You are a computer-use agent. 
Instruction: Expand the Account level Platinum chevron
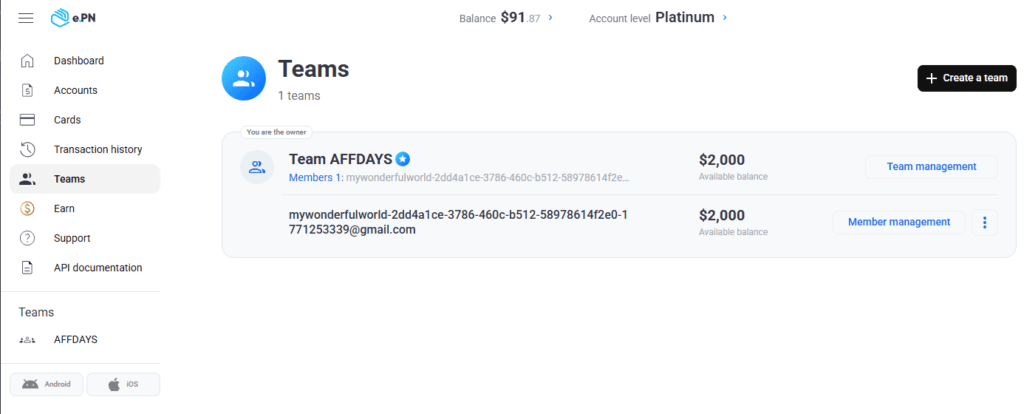tap(725, 18)
